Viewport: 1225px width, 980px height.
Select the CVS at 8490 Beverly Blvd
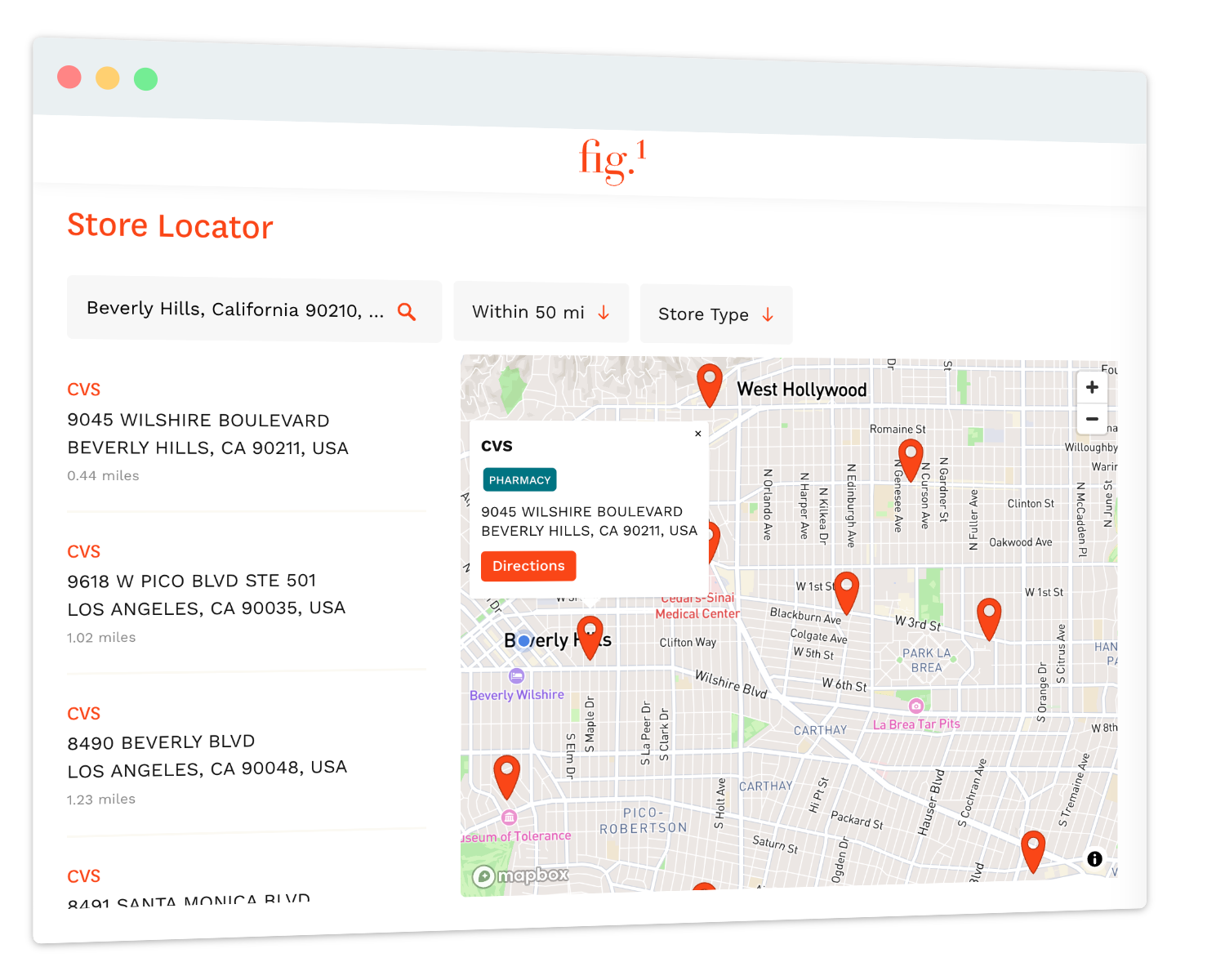tap(247, 755)
